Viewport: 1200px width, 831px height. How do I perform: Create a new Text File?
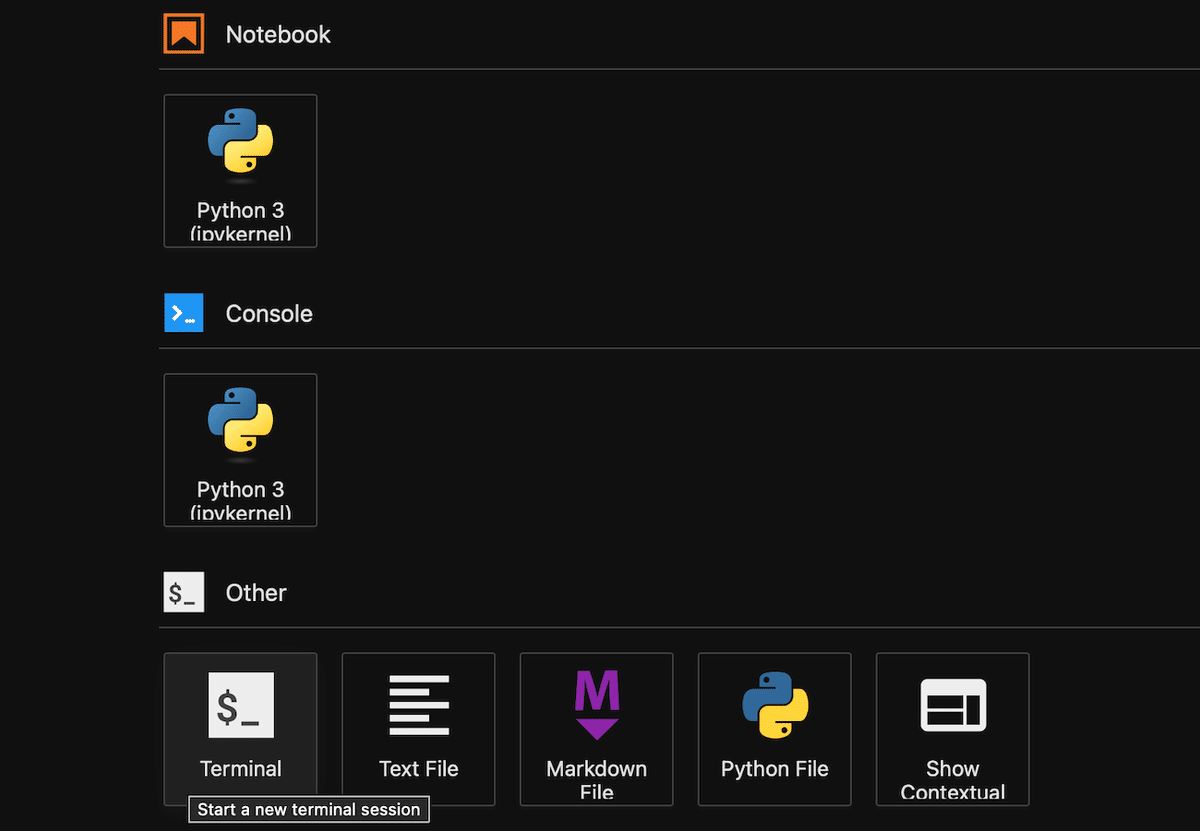[418, 730]
